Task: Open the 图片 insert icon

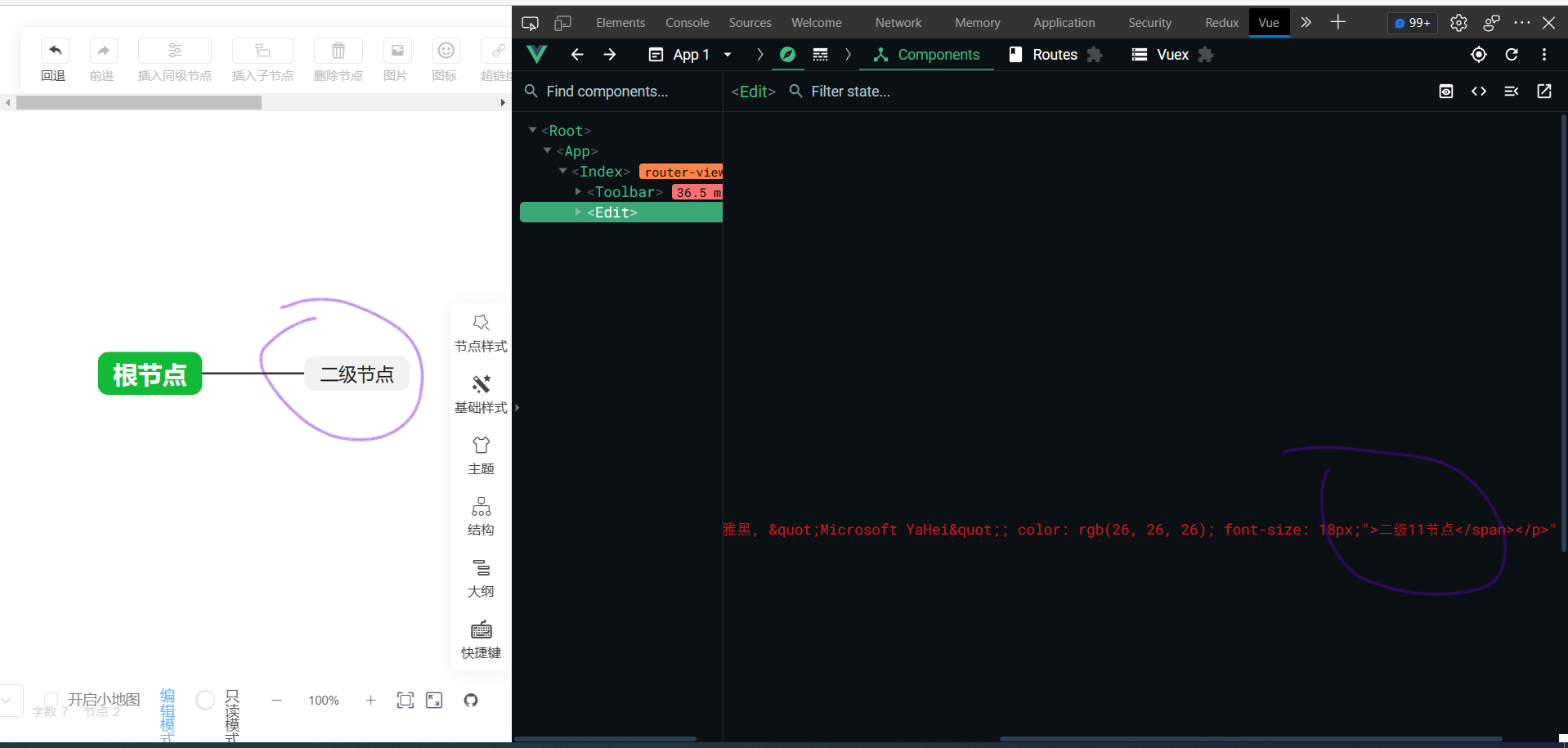Action: [396, 51]
